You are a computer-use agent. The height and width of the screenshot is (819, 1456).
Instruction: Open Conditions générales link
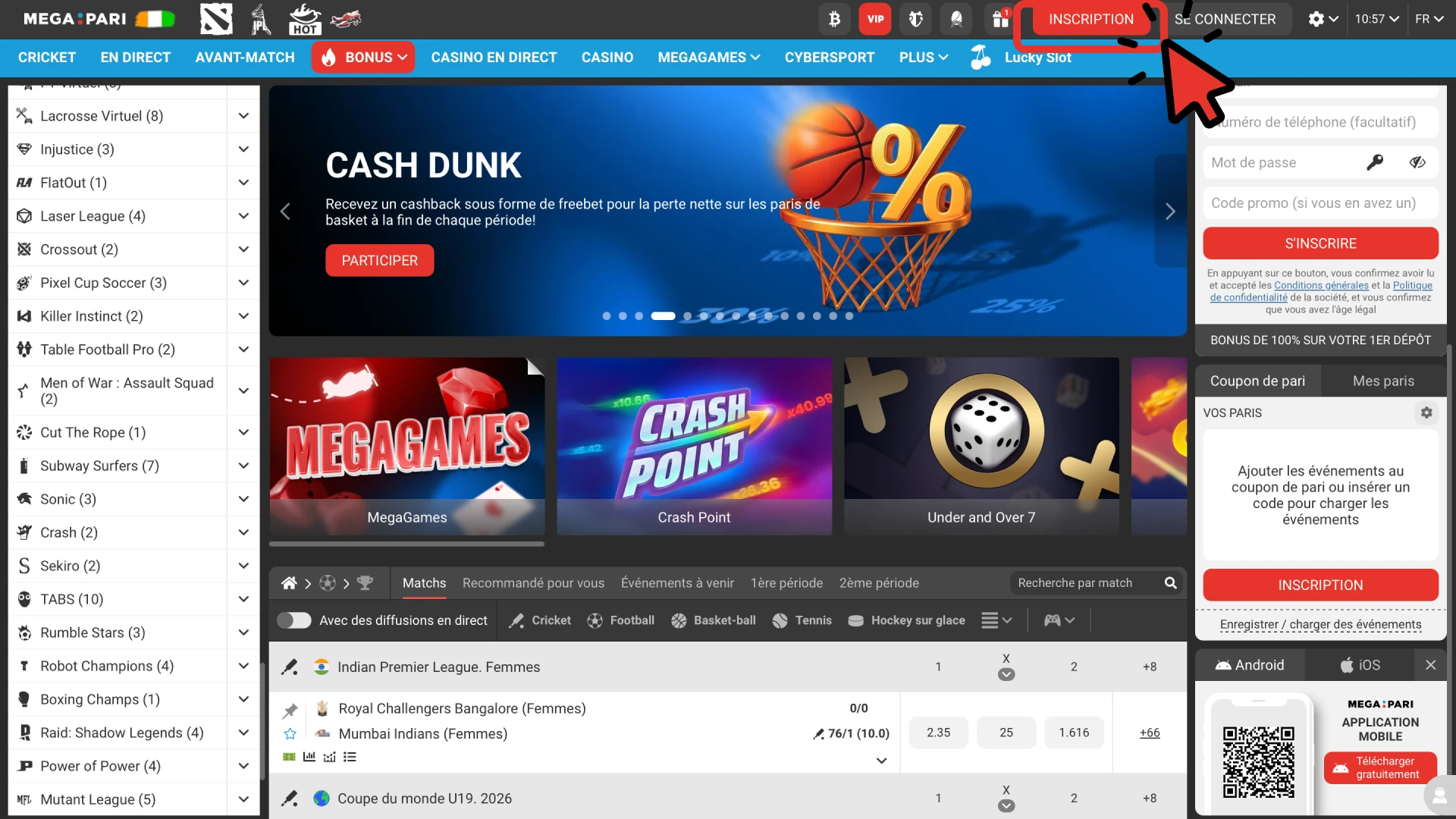click(x=1321, y=285)
